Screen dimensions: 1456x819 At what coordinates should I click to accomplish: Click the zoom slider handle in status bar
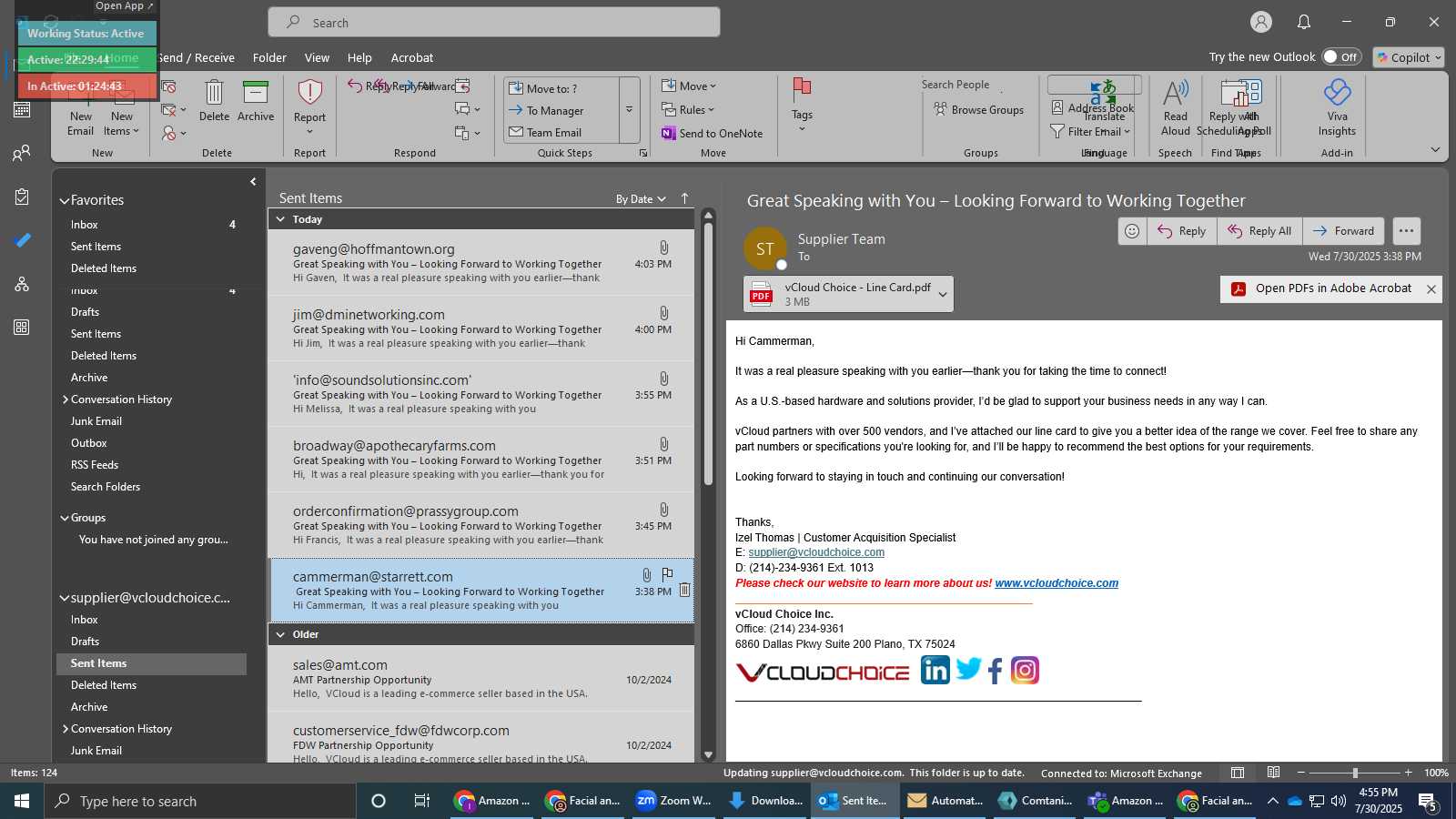coord(1355,773)
